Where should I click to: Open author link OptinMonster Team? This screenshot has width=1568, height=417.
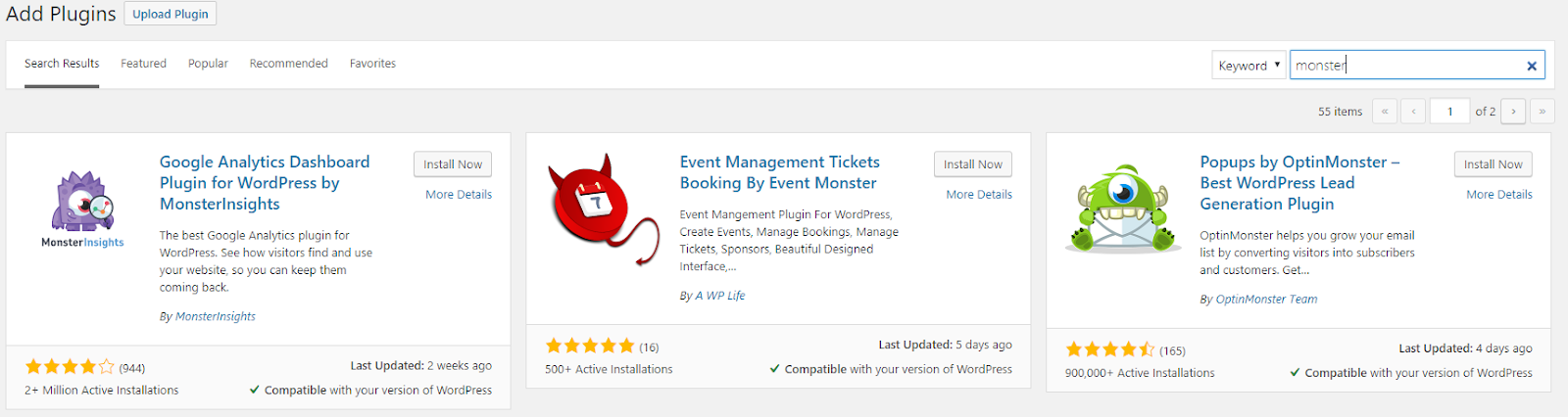(x=1266, y=300)
